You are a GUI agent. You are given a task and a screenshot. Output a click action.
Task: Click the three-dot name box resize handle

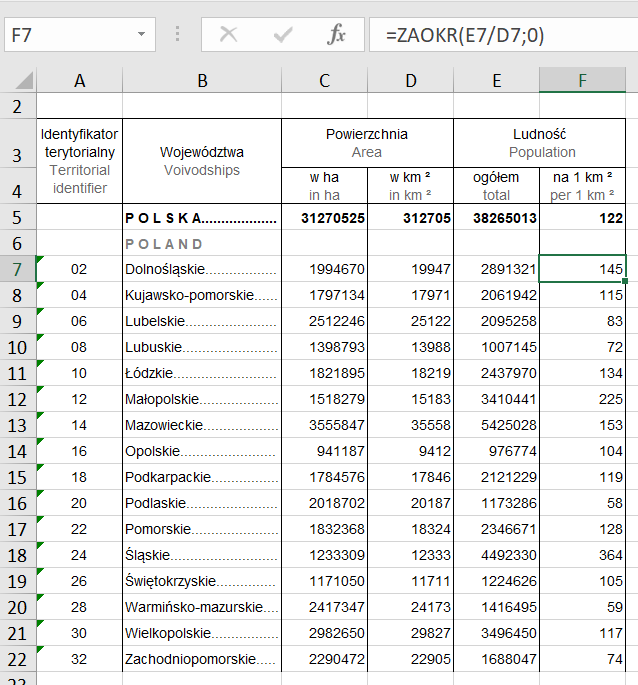tap(178, 35)
